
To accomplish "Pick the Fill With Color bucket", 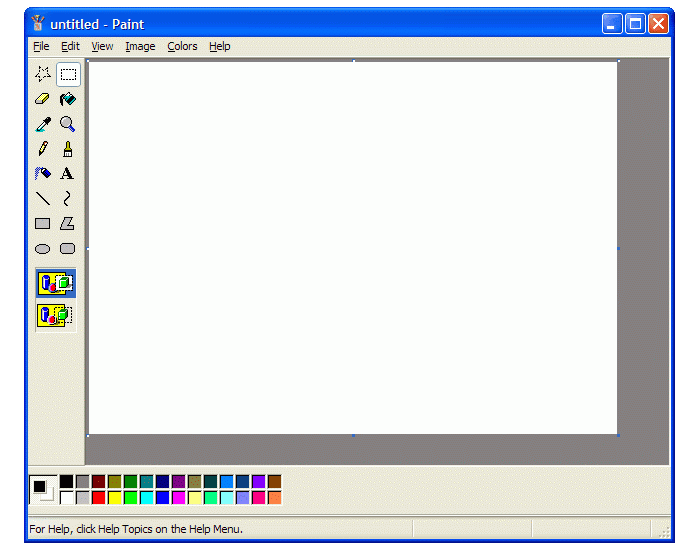I will point(67,99).
